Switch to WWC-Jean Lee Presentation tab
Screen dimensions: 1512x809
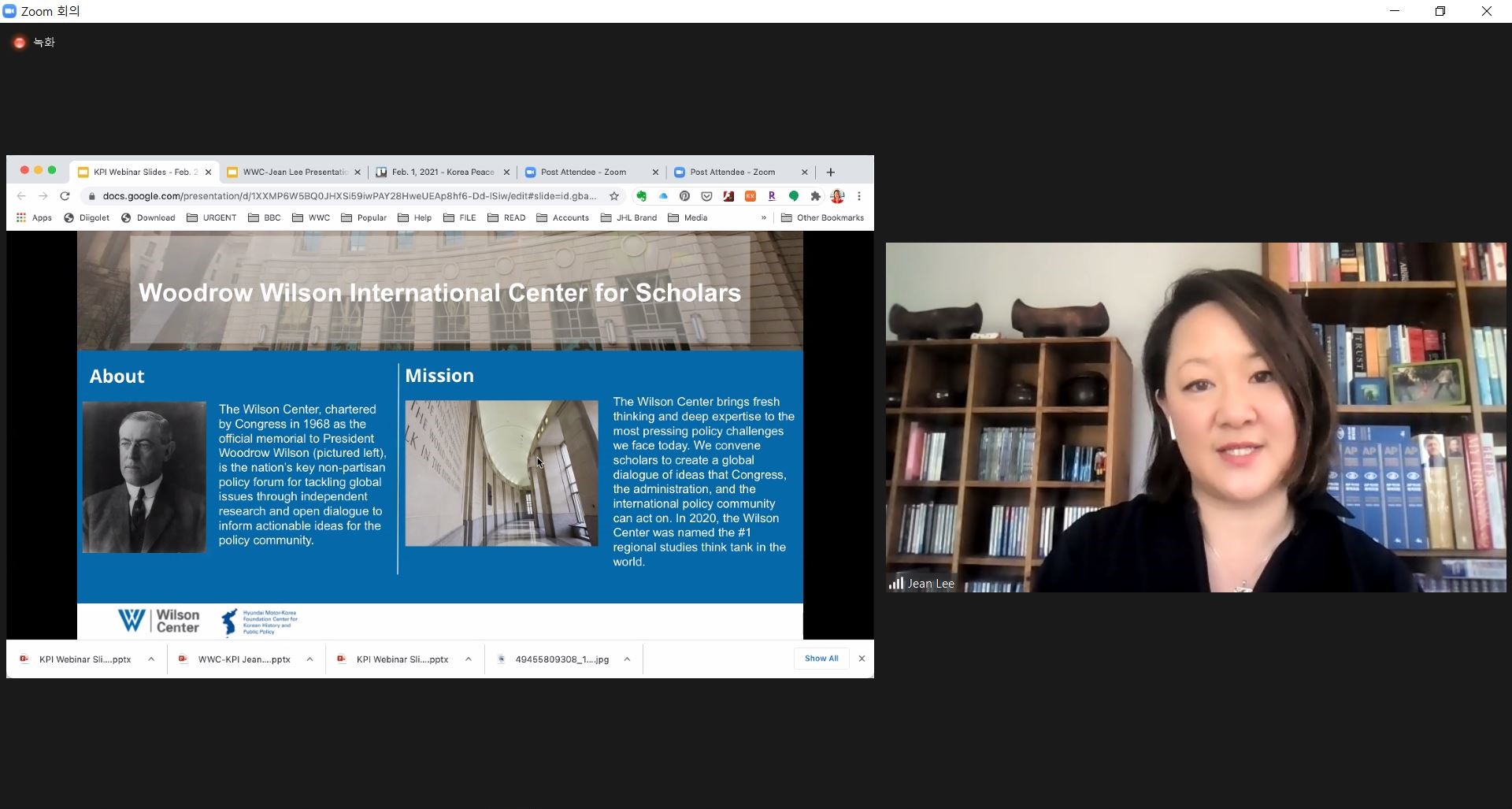tap(294, 172)
